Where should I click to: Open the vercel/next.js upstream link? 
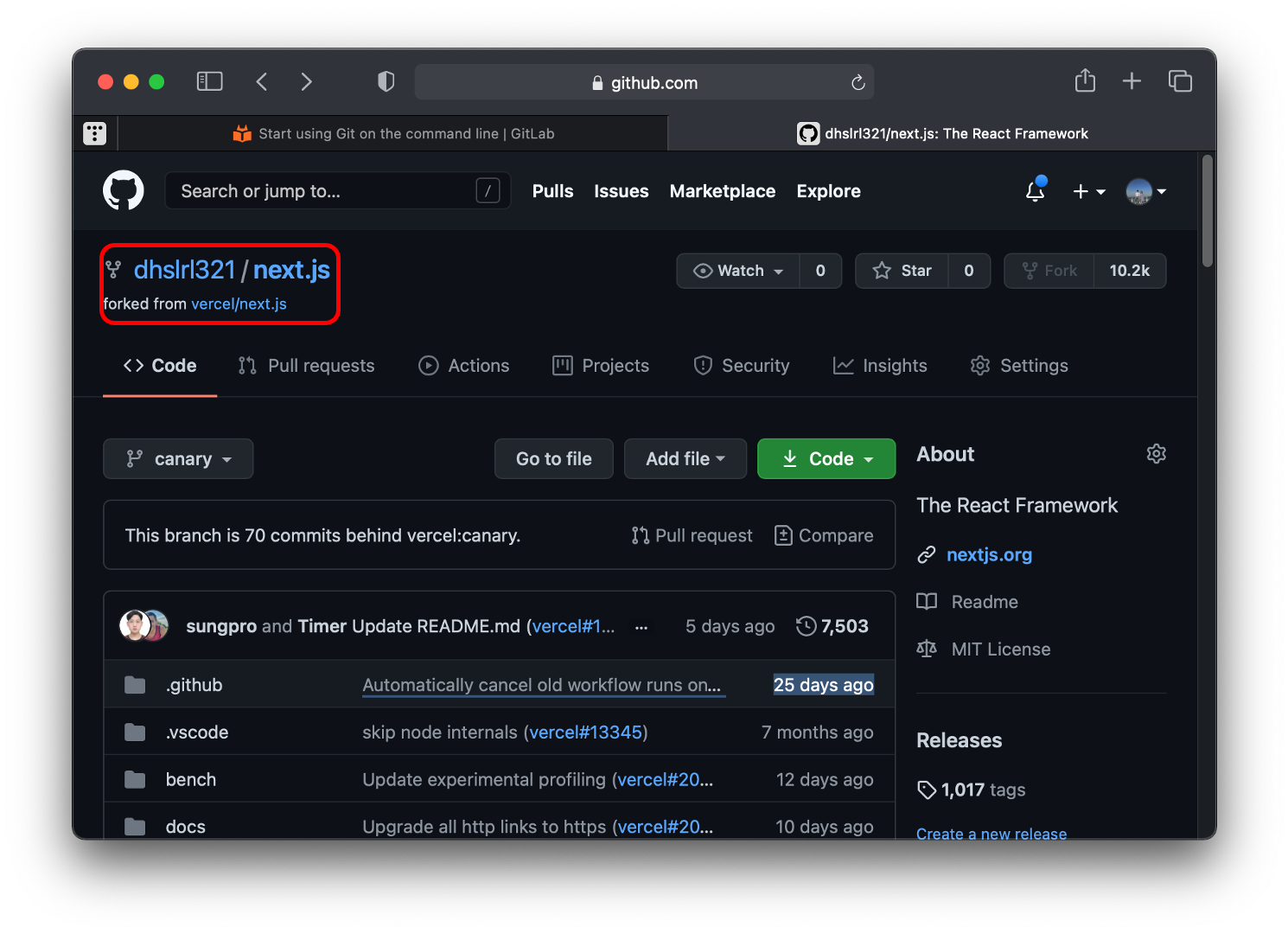coord(239,304)
